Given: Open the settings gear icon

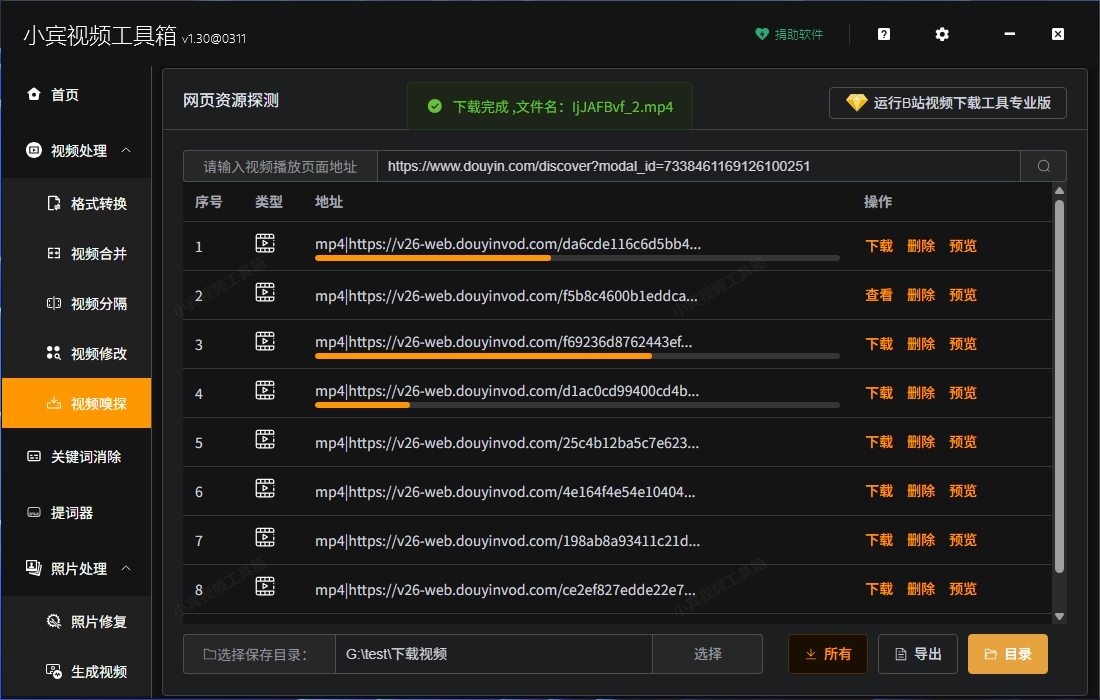Looking at the screenshot, I should click(941, 33).
